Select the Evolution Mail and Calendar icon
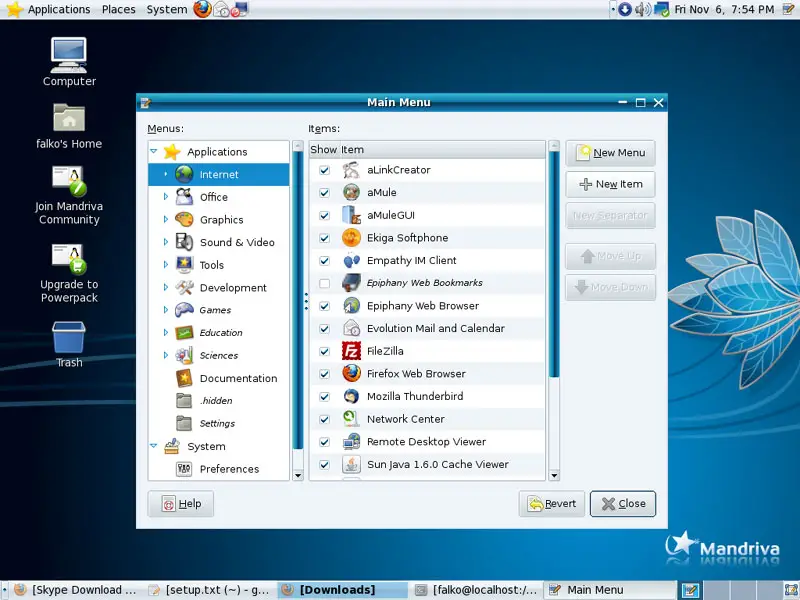The height and width of the screenshot is (600, 800). pyautogui.click(x=351, y=329)
